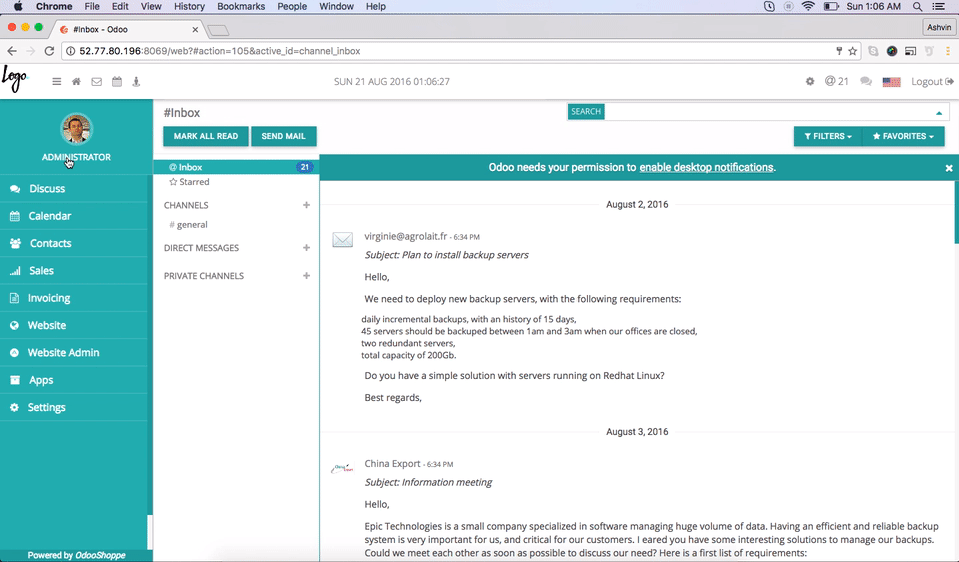Click the Wi-Fi status icon
The height and width of the screenshot is (562, 959).
[x=809, y=6]
